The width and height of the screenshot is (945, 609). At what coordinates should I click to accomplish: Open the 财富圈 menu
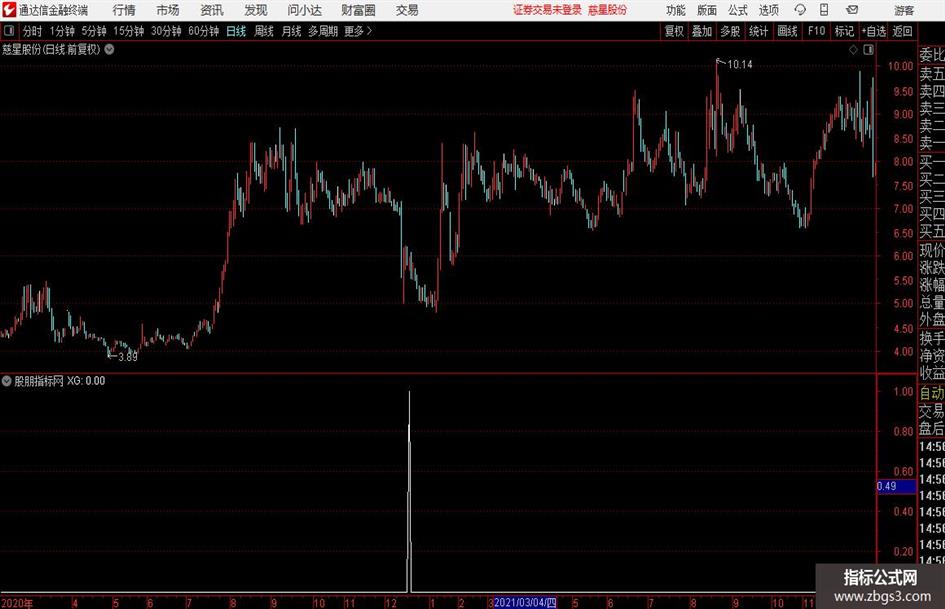click(x=358, y=10)
